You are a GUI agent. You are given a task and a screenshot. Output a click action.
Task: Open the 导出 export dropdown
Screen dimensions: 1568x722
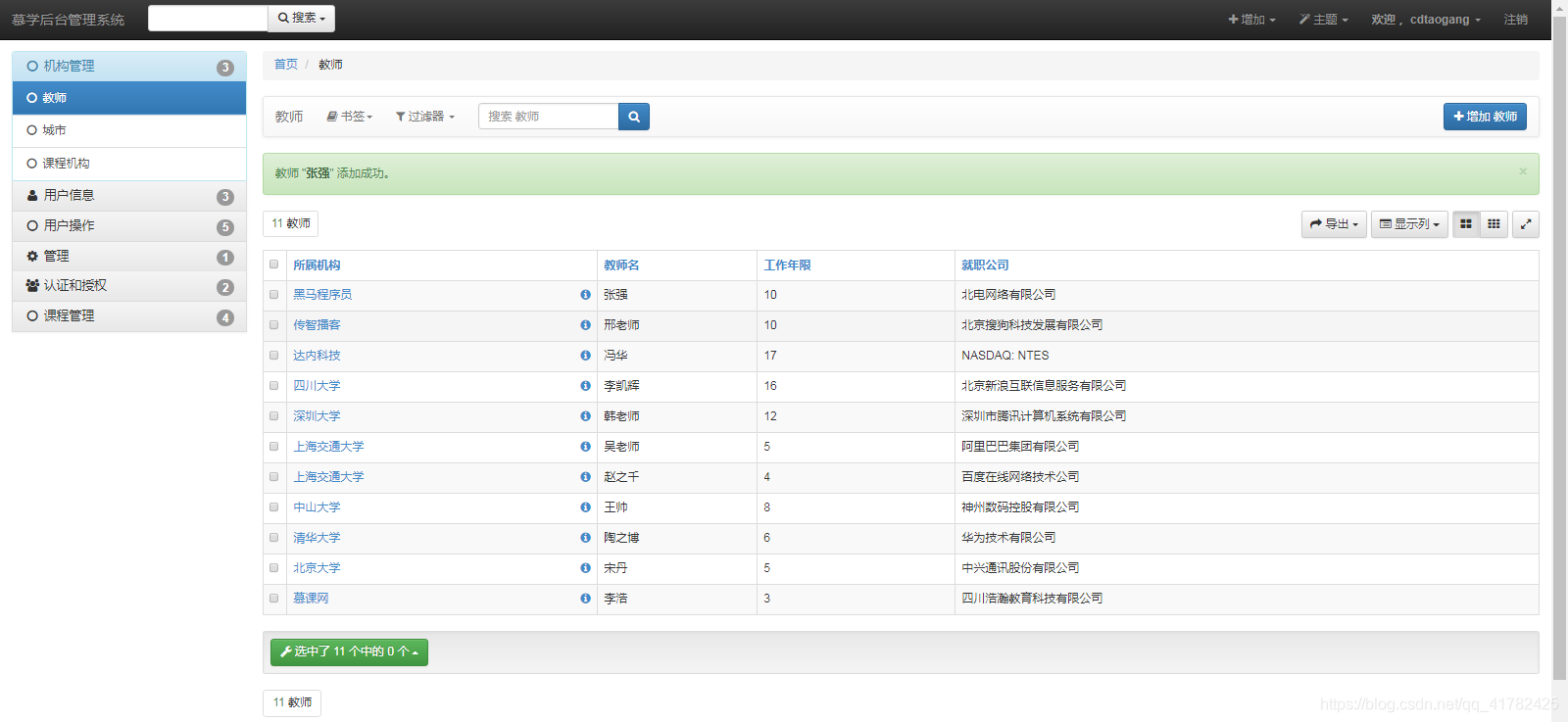pos(1334,224)
